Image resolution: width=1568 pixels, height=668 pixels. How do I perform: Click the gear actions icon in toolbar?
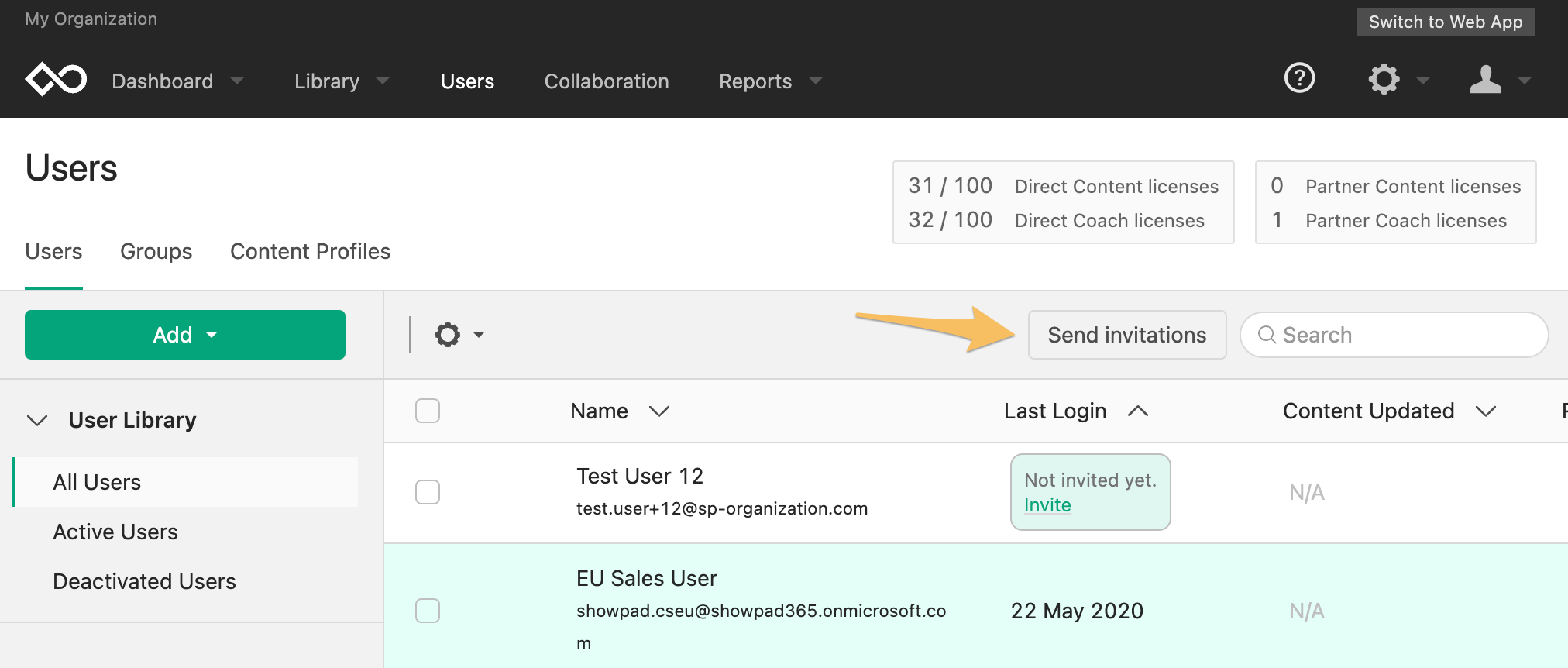448,335
